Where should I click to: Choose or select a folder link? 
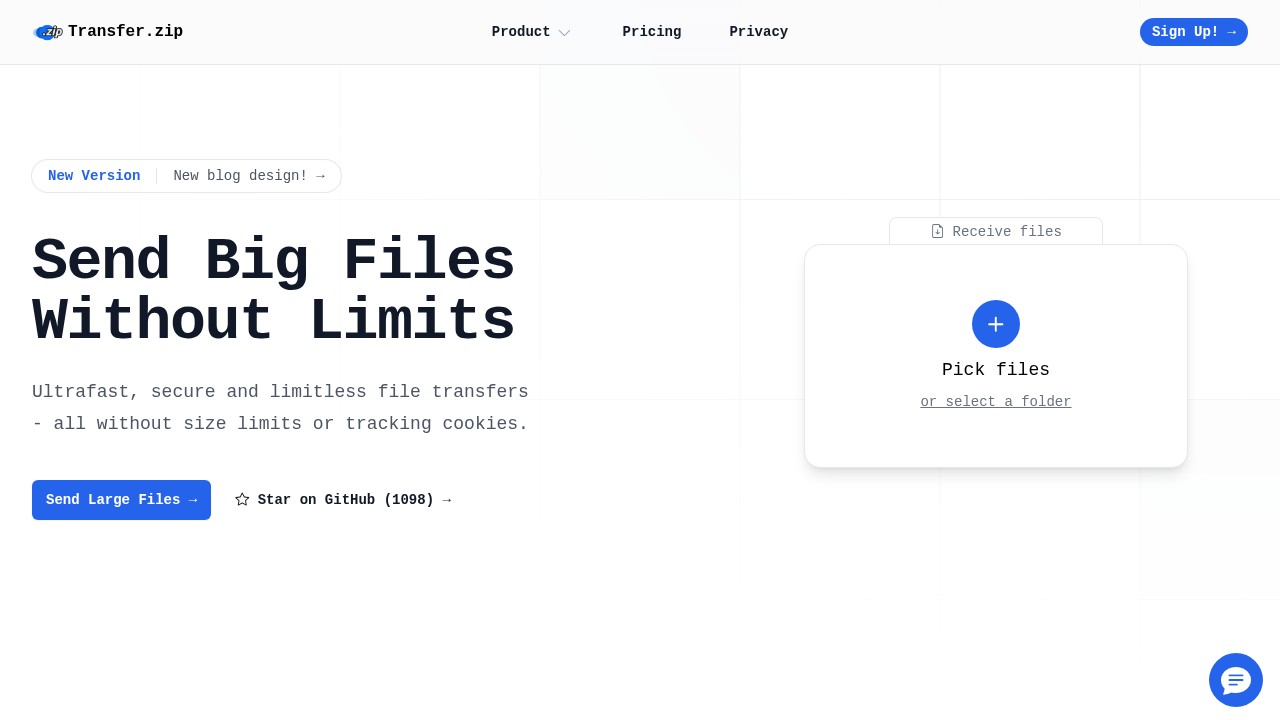pos(996,402)
